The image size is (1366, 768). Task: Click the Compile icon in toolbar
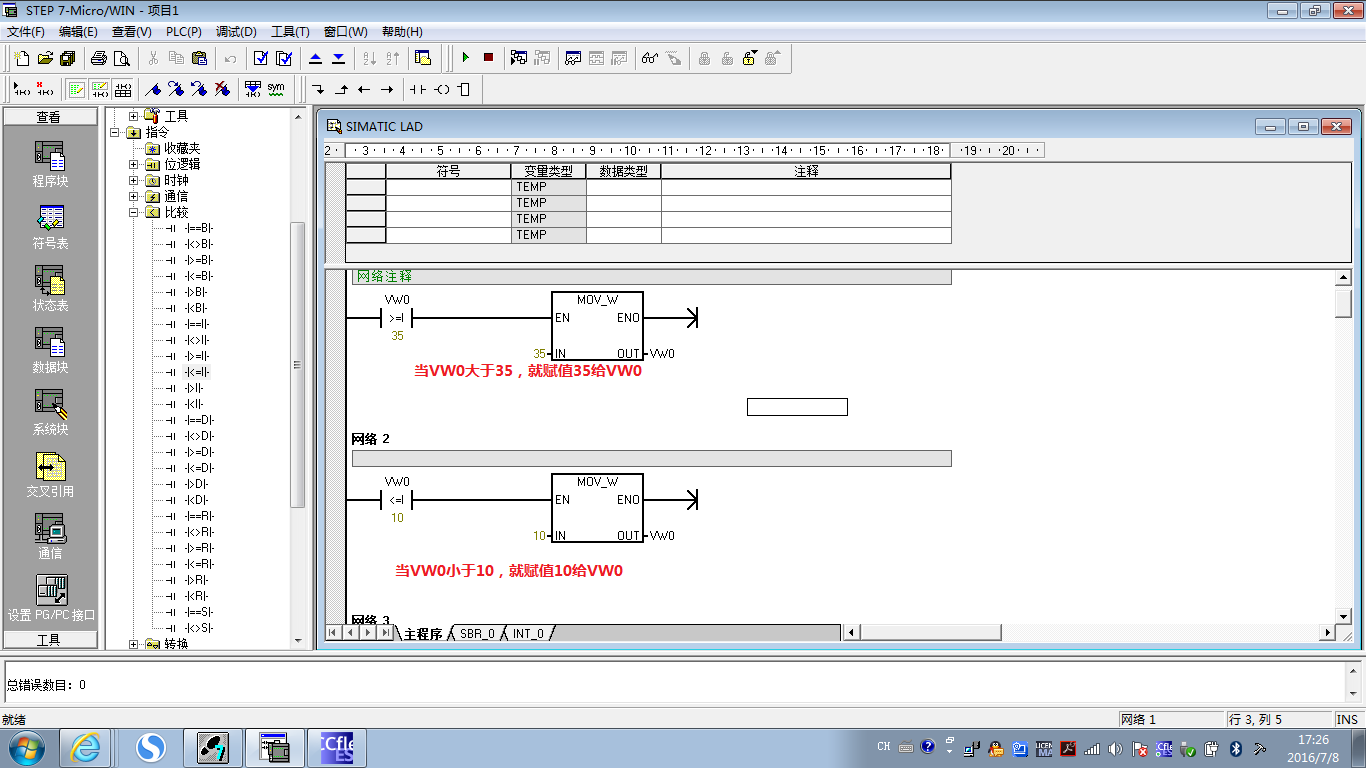(260, 58)
